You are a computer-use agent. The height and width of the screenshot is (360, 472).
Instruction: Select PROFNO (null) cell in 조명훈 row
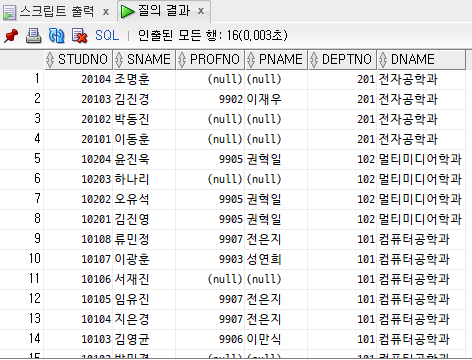click(210, 79)
